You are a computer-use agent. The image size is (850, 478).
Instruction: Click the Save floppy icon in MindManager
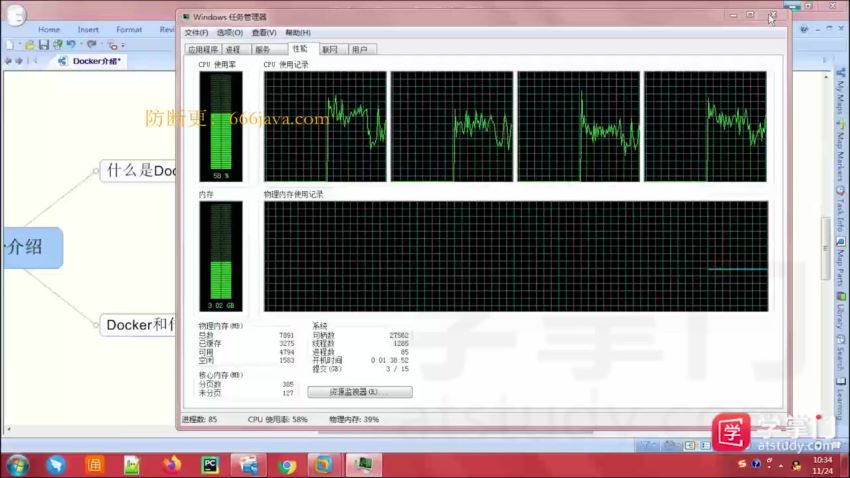[44, 45]
